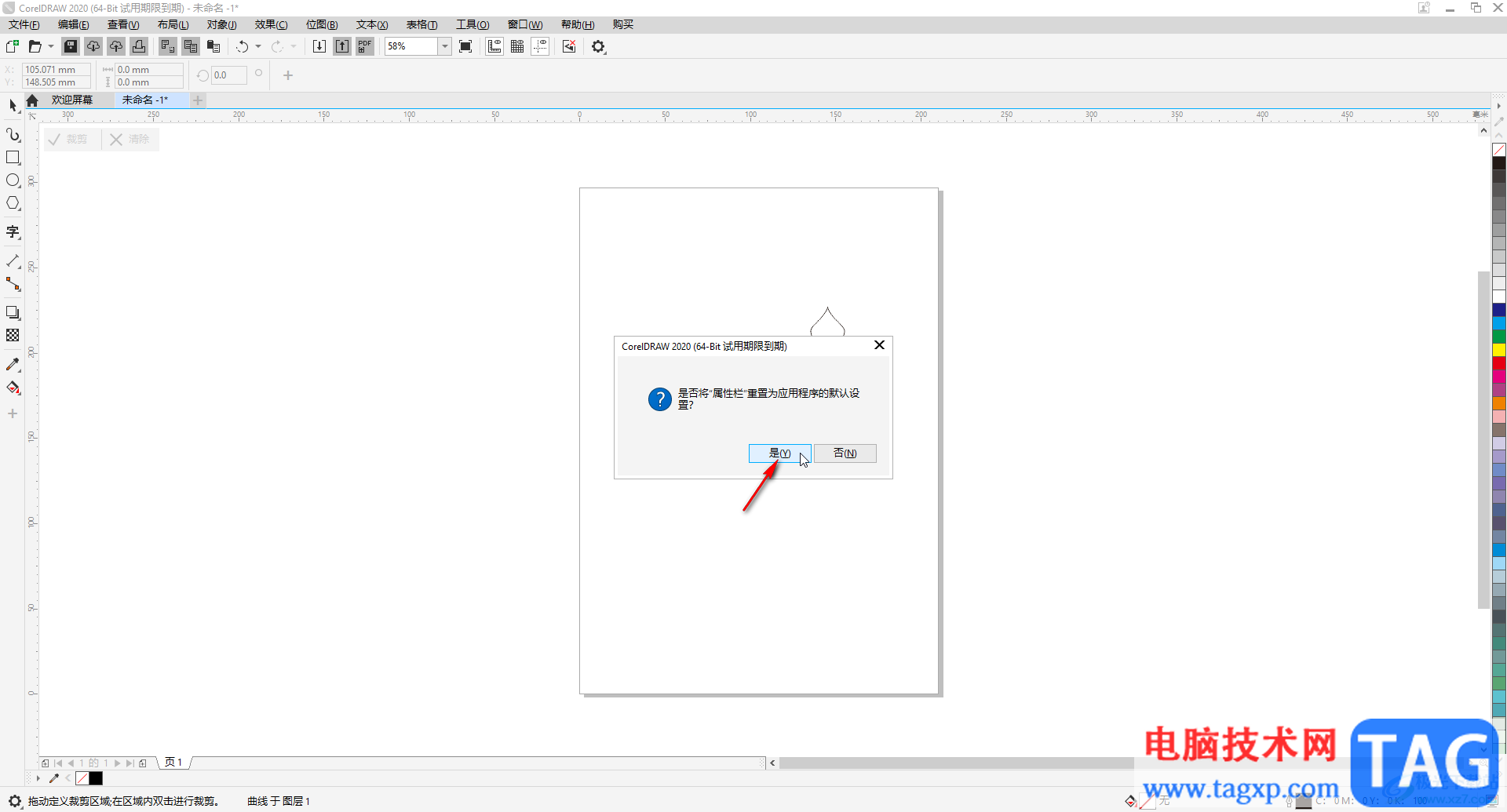Expand the Undo history dropdown arrow
This screenshot has height=812, width=1507.
pos(258,46)
